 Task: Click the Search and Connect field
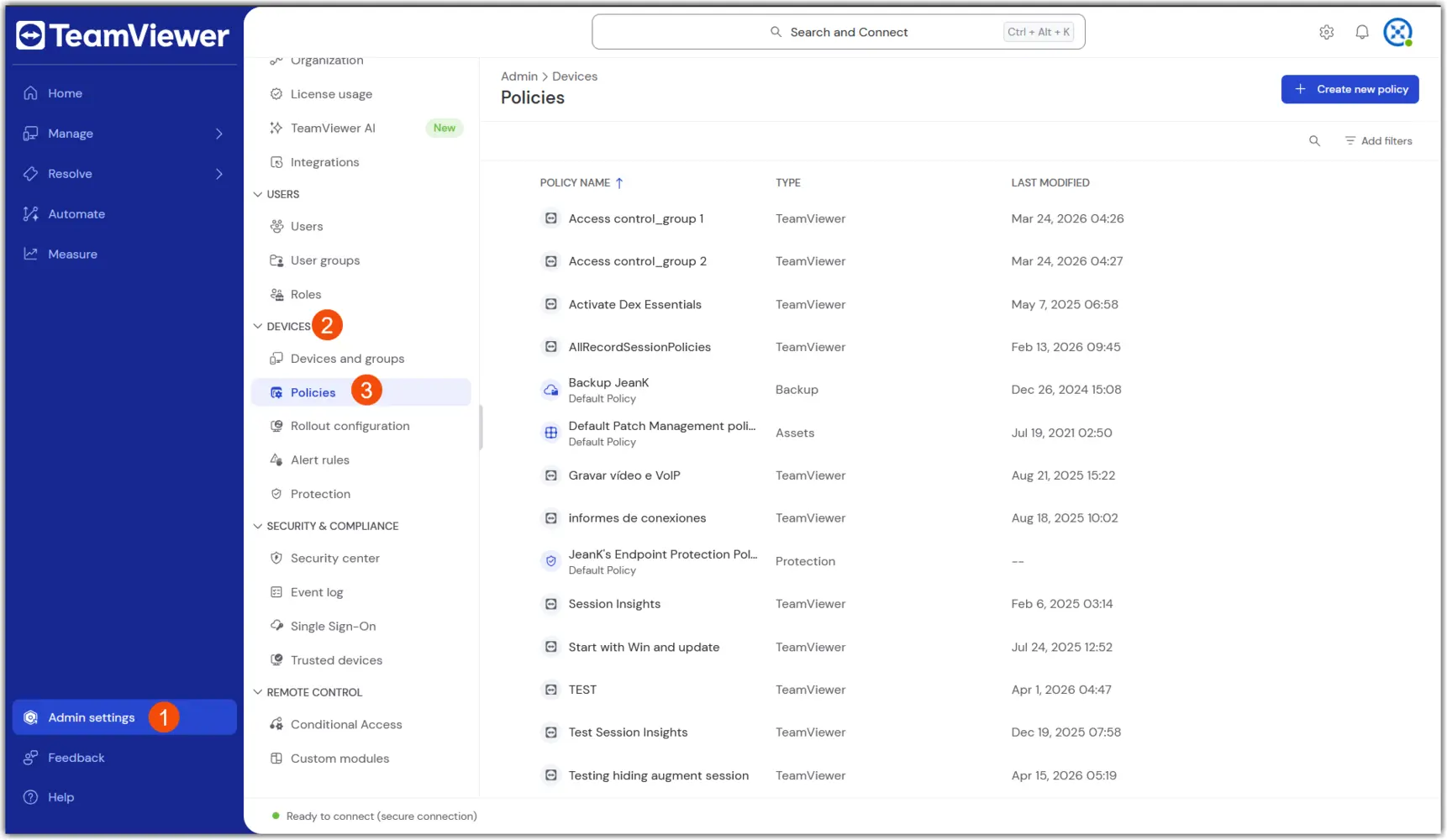coord(839,32)
